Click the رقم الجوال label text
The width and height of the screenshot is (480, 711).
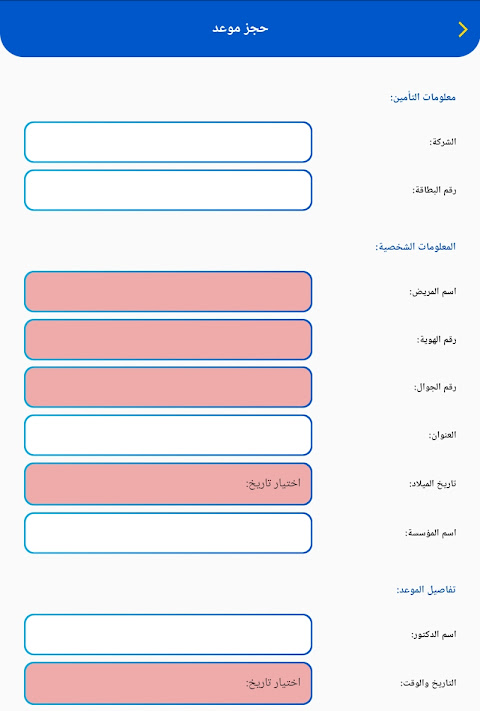[435, 387]
